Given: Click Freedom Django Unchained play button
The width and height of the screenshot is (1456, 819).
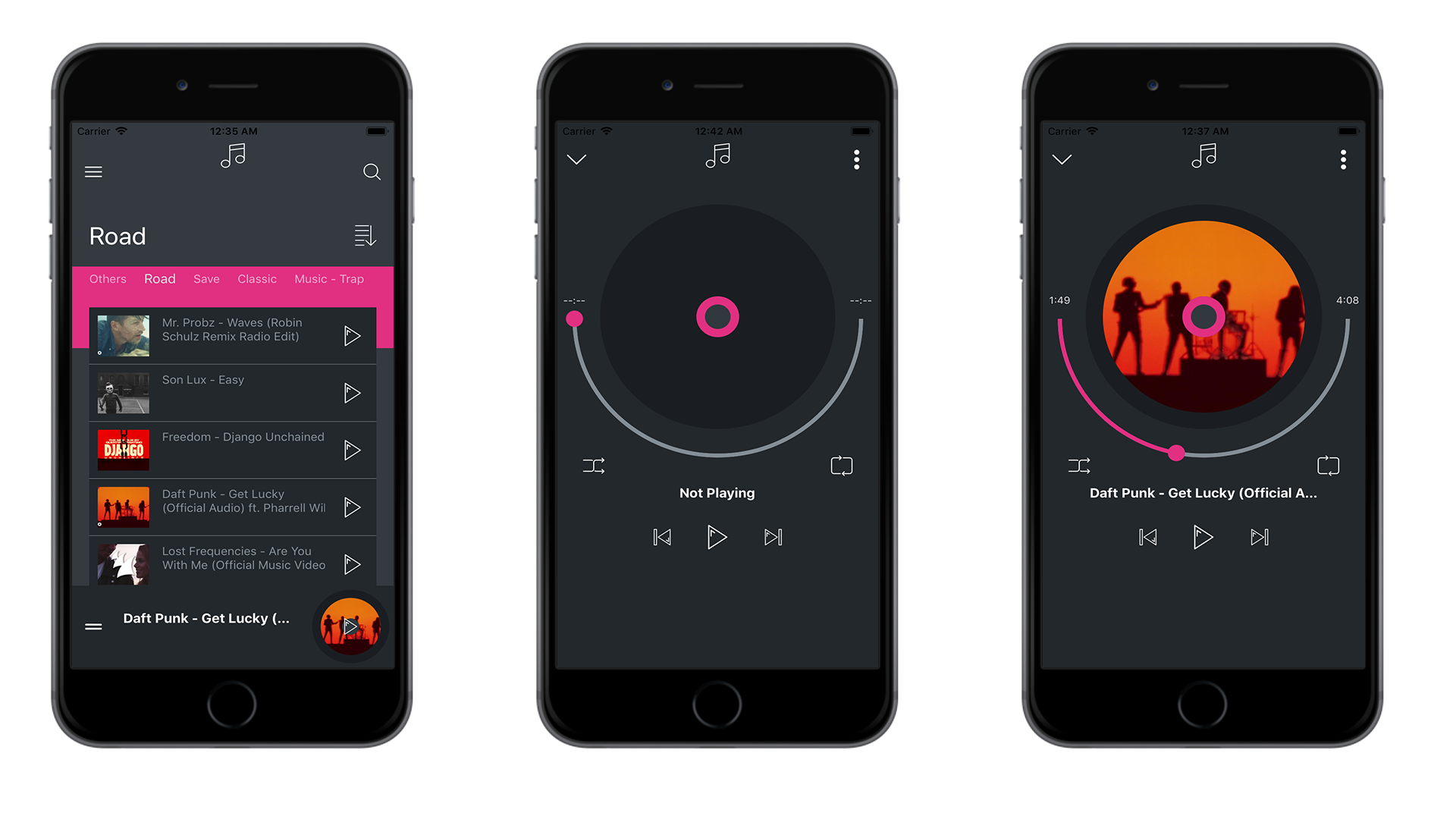Looking at the screenshot, I should (353, 450).
